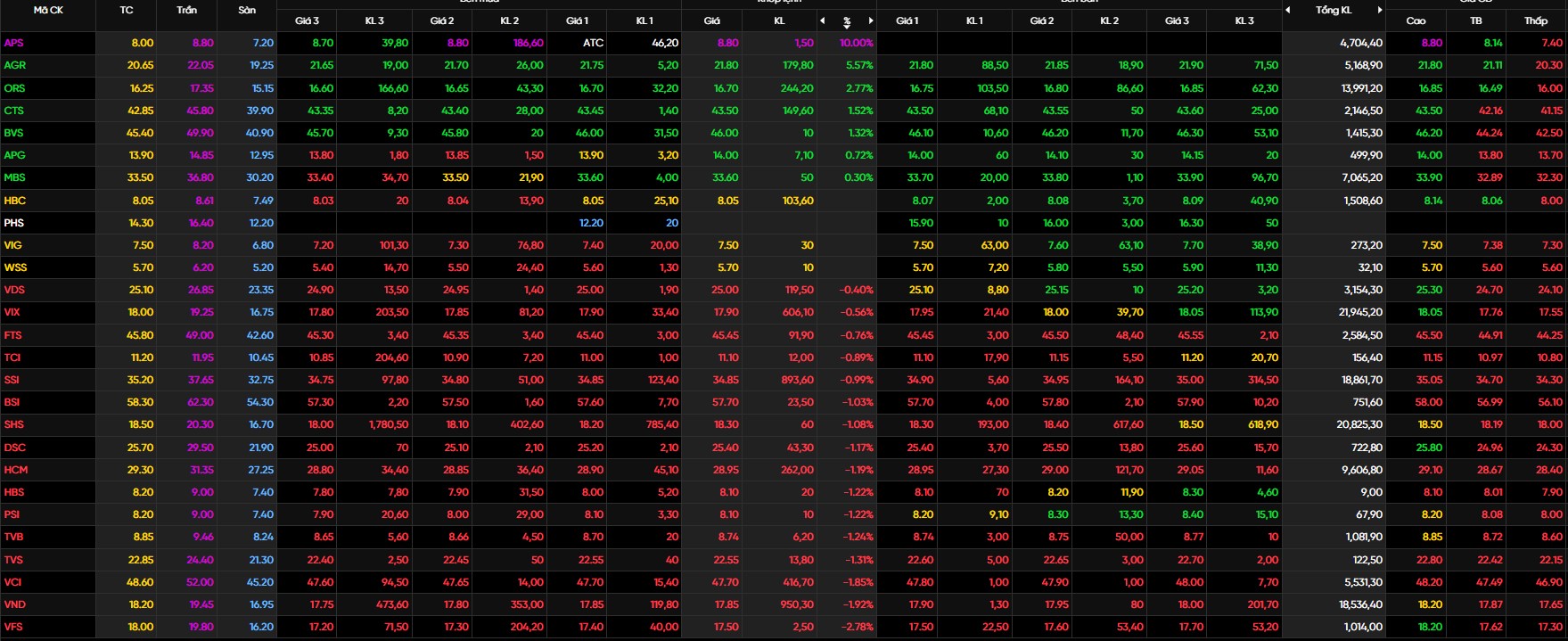Image resolution: width=1568 pixels, height=641 pixels.
Task: Click the 10.00% change value for APS
Action: tap(857, 43)
